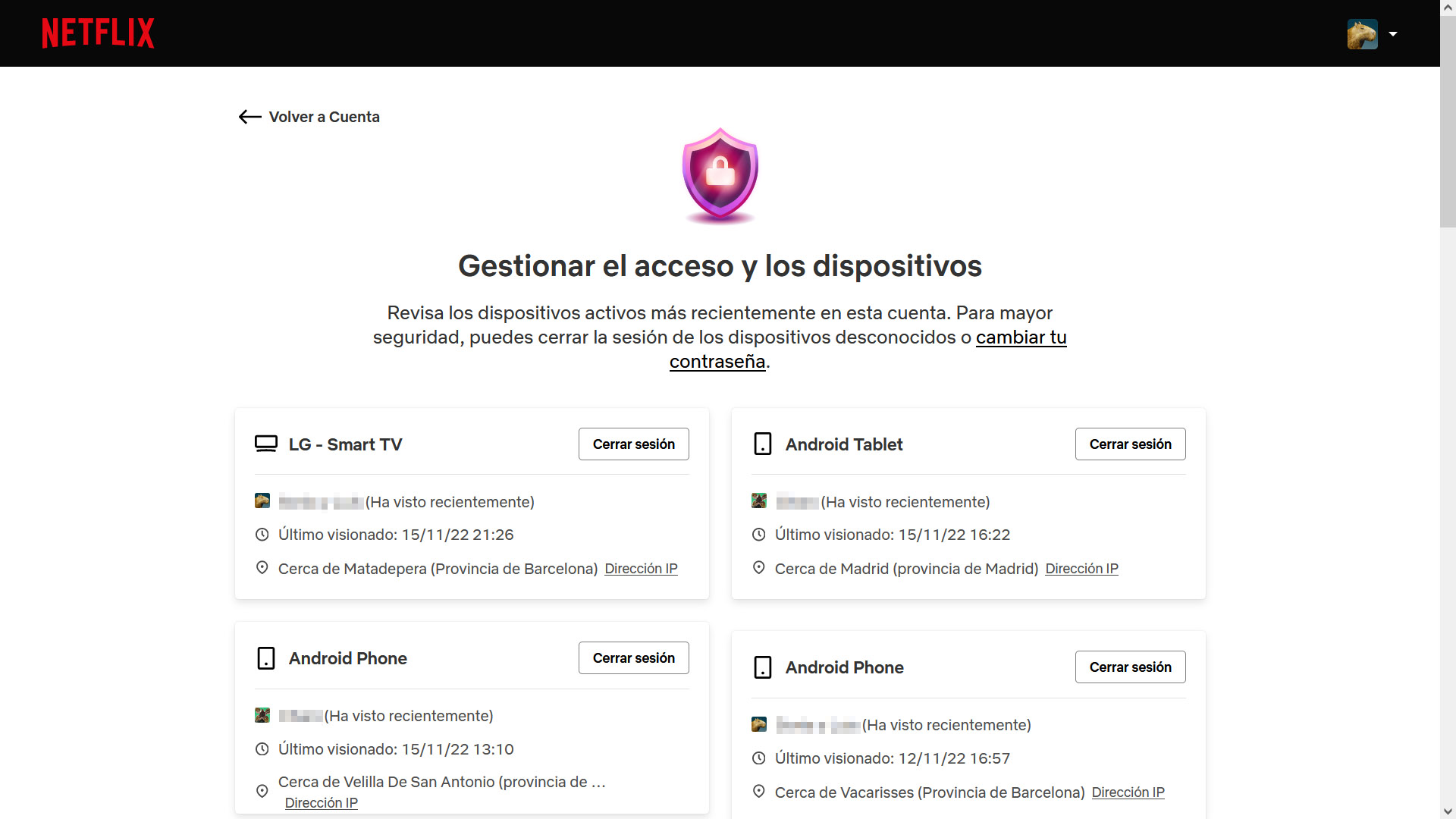Click Cerca de Madrid location text
The width and height of the screenshot is (1456, 819).
pyautogui.click(x=907, y=569)
